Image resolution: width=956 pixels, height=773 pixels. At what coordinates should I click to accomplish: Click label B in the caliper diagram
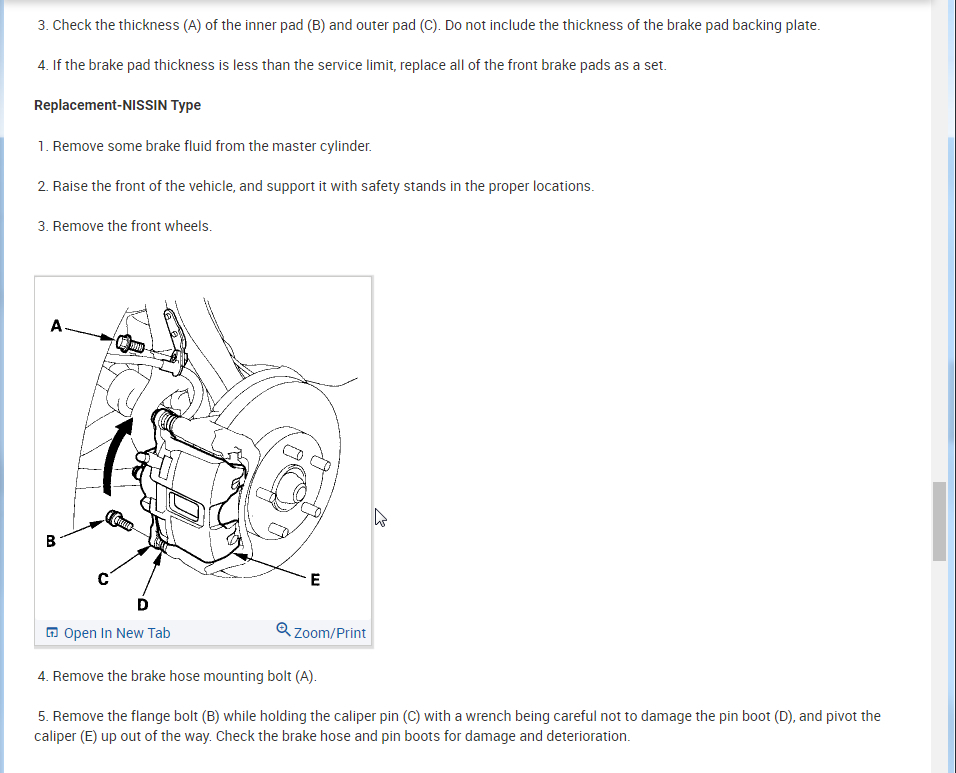51,541
